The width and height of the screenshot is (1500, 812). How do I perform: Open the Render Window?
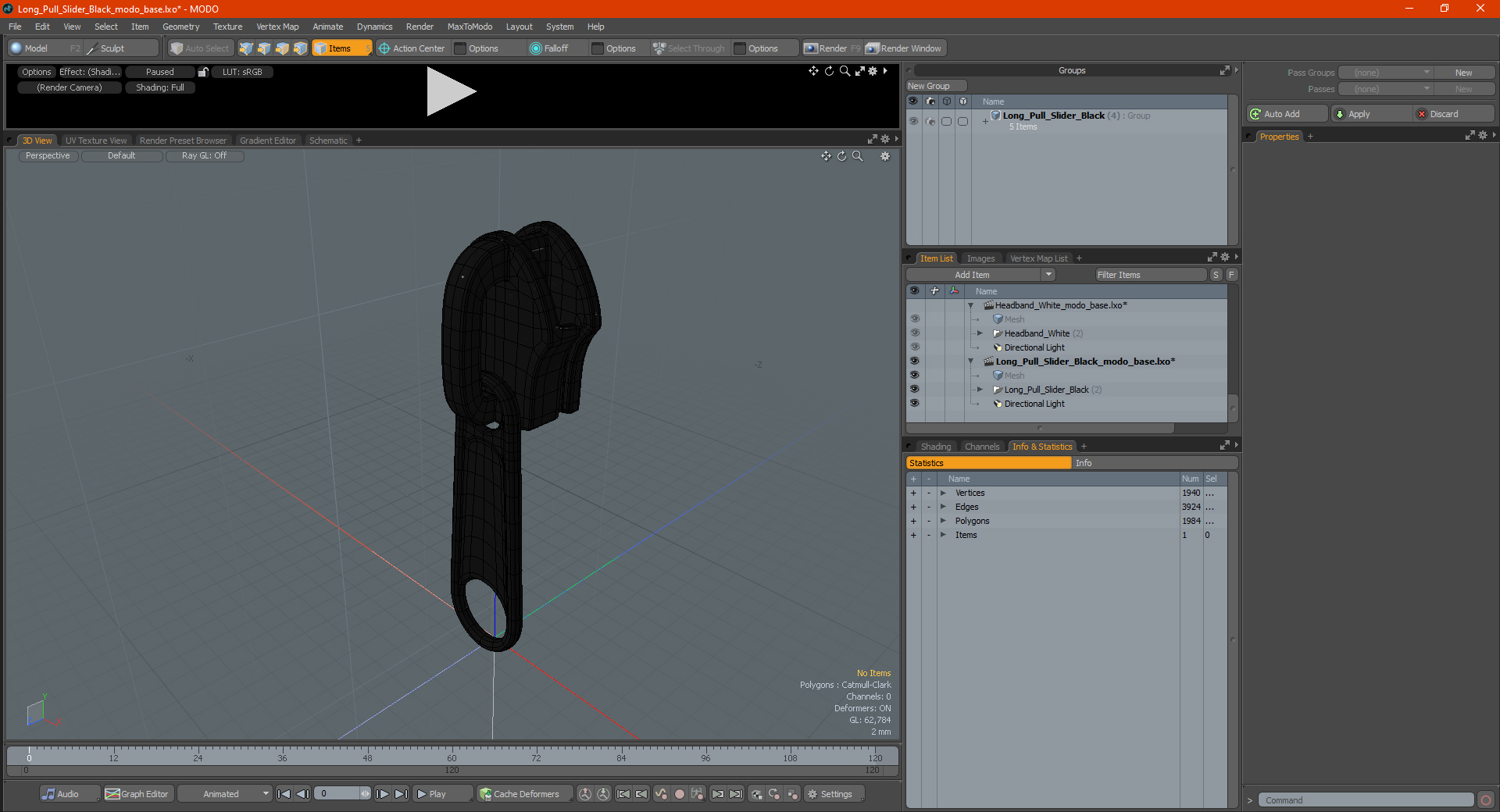pyautogui.click(x=905, y=48)
